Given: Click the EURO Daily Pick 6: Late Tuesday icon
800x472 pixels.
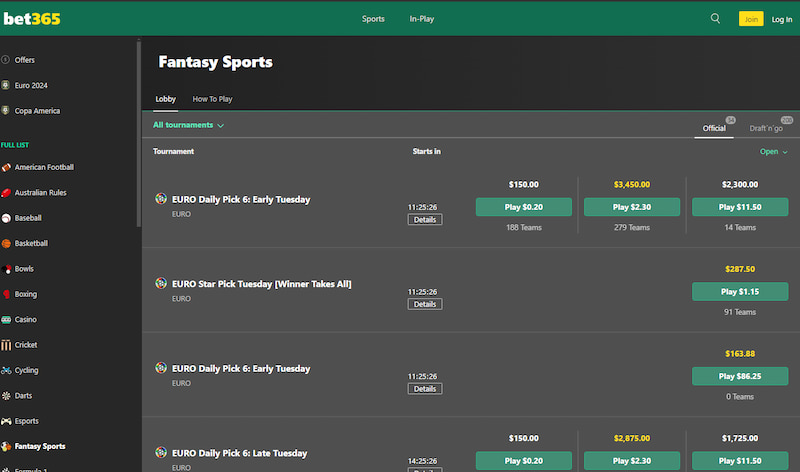Looking at the screenshot, I should (x=161, y=452).
